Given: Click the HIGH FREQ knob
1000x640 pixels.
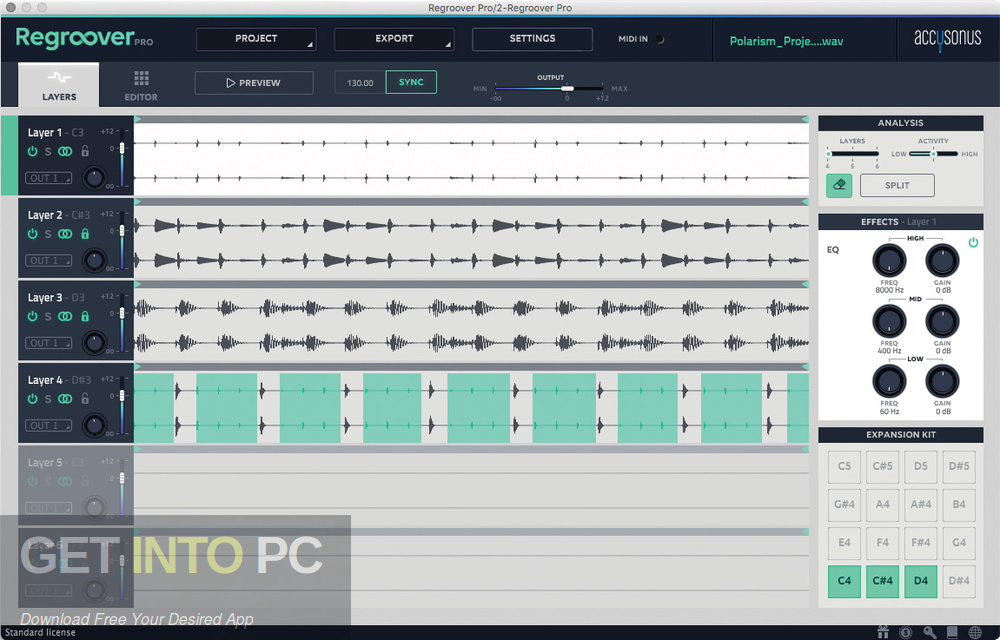Looking at the screenshot, I should point(889,260).
